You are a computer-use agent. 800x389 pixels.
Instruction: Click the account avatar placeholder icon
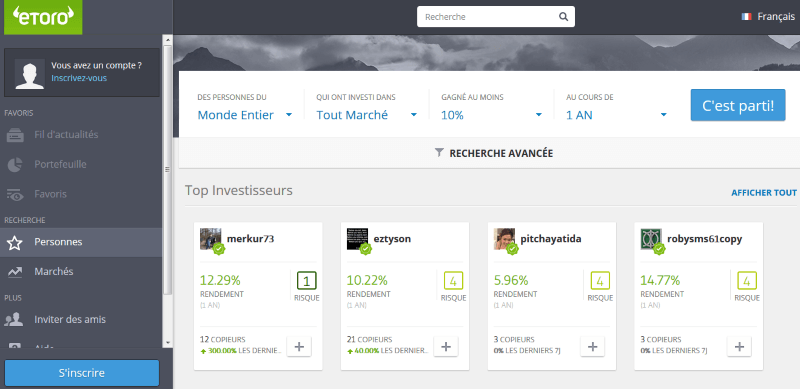(x=29, y=74)
